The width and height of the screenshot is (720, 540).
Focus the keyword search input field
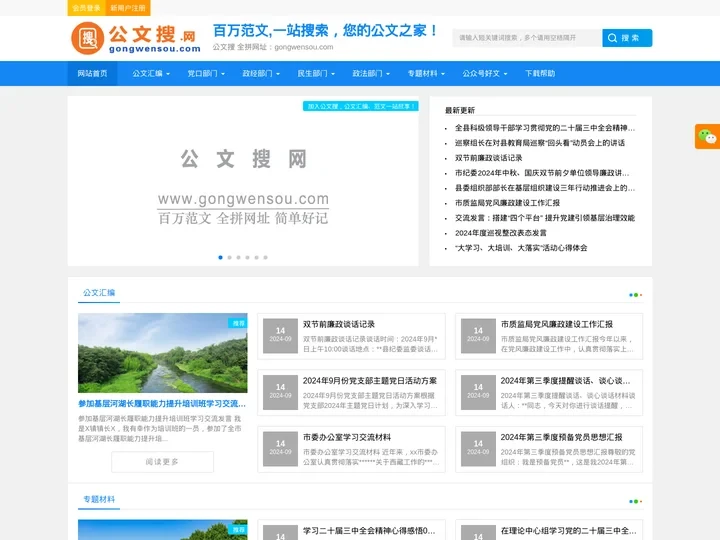pyautogui.click(x=527, y=38)
